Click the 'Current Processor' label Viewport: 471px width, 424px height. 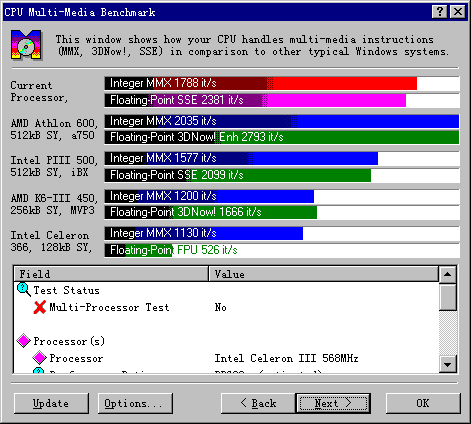pyautogui.click(x=39, y=91)
